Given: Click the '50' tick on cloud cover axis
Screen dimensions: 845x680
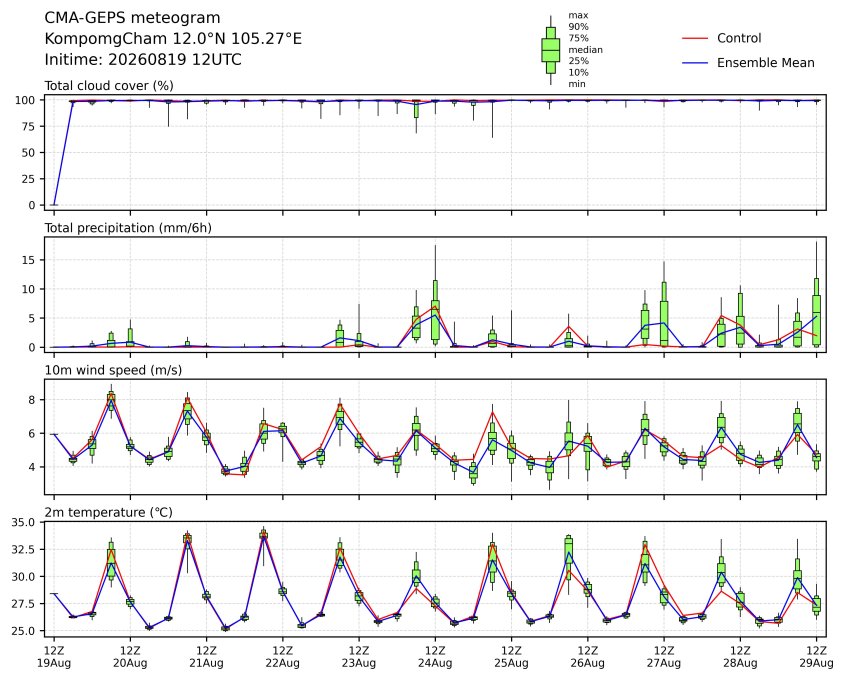Looking at the screenshot, I should point(29,153).
